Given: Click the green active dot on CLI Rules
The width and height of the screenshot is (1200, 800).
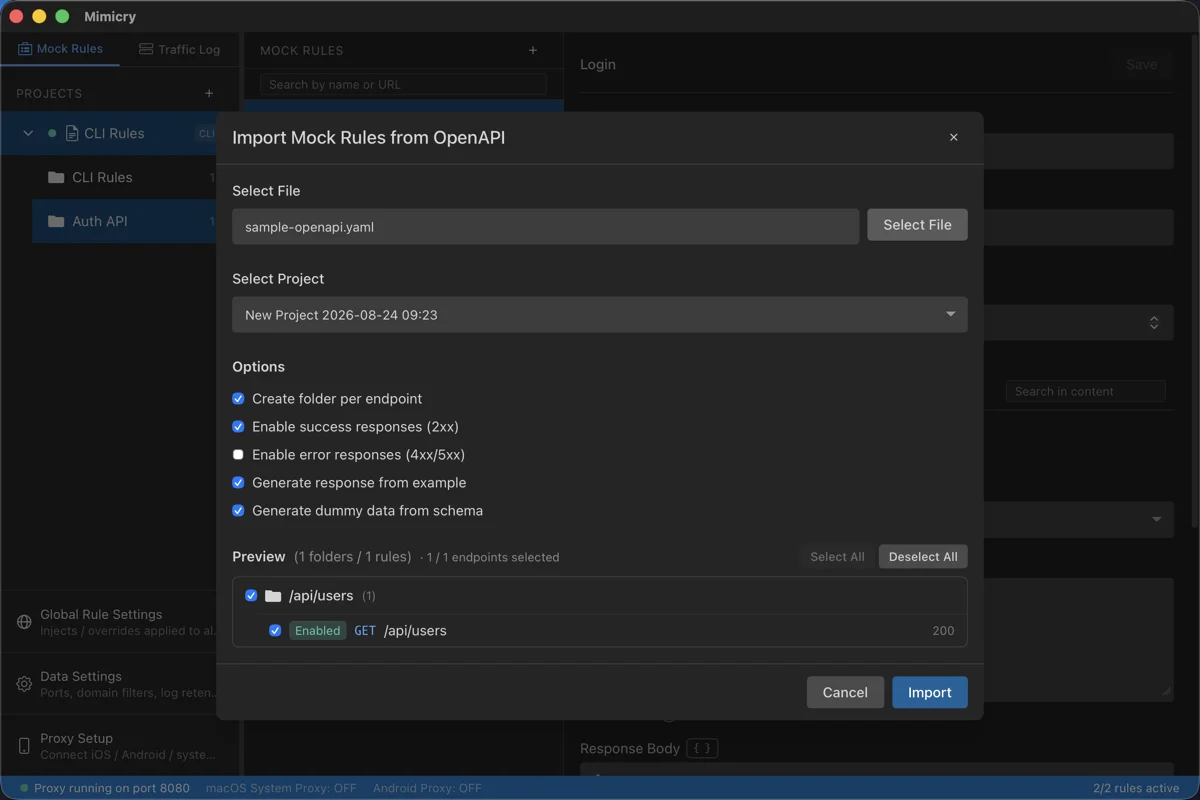Looking at the screenshot, I should [52, 133].
